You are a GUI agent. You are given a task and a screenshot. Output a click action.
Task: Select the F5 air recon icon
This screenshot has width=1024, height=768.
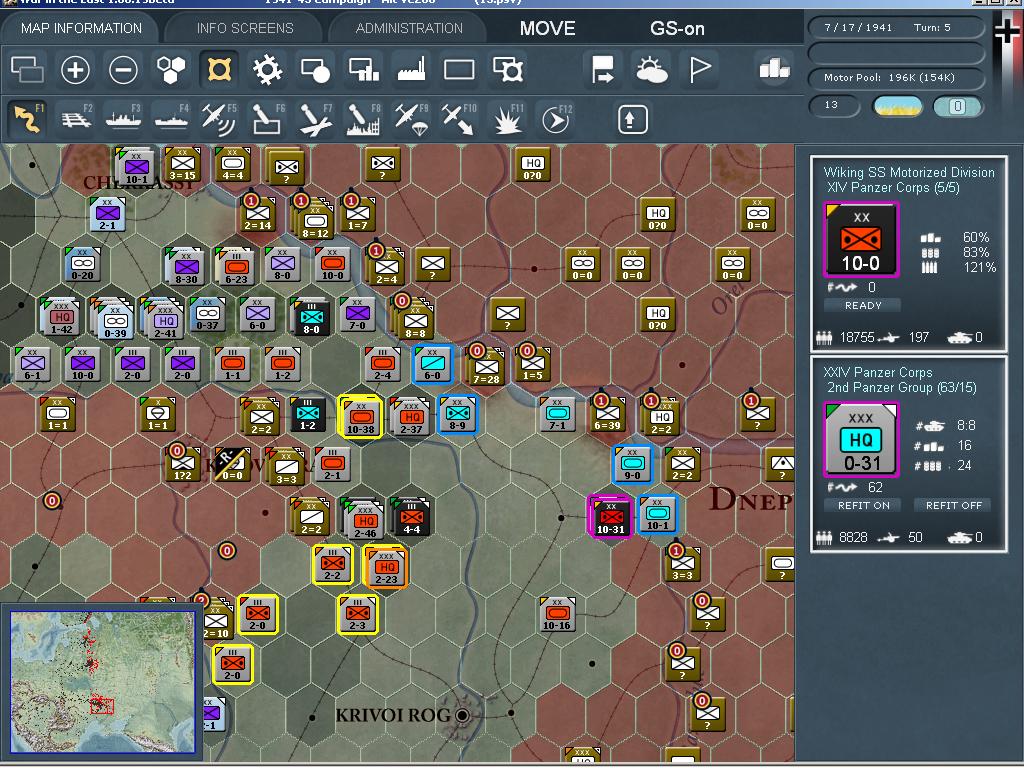219,119
